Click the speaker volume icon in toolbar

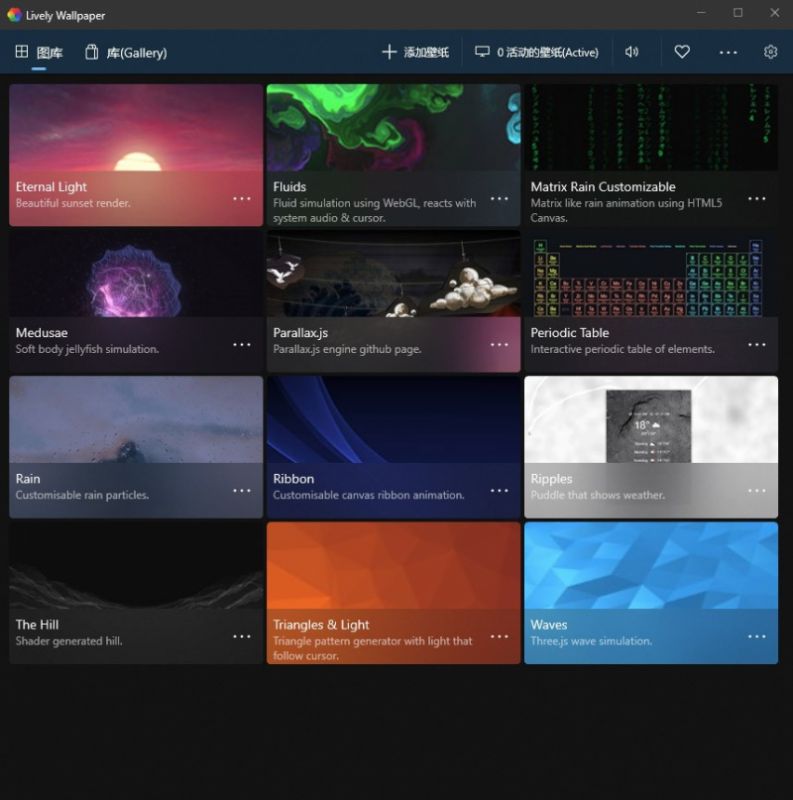(631, 52)
